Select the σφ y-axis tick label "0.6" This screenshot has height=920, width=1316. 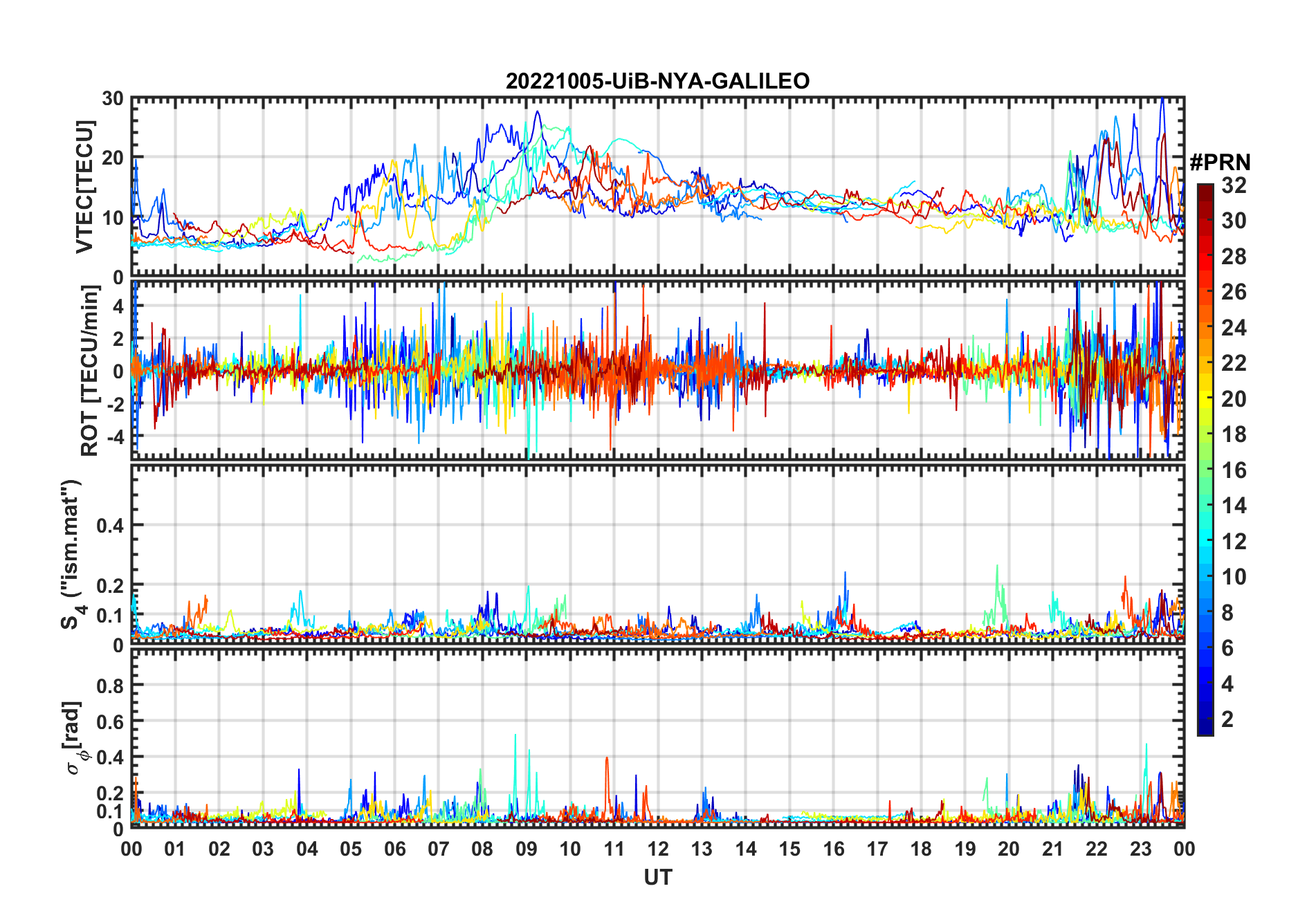click(111, 721)
